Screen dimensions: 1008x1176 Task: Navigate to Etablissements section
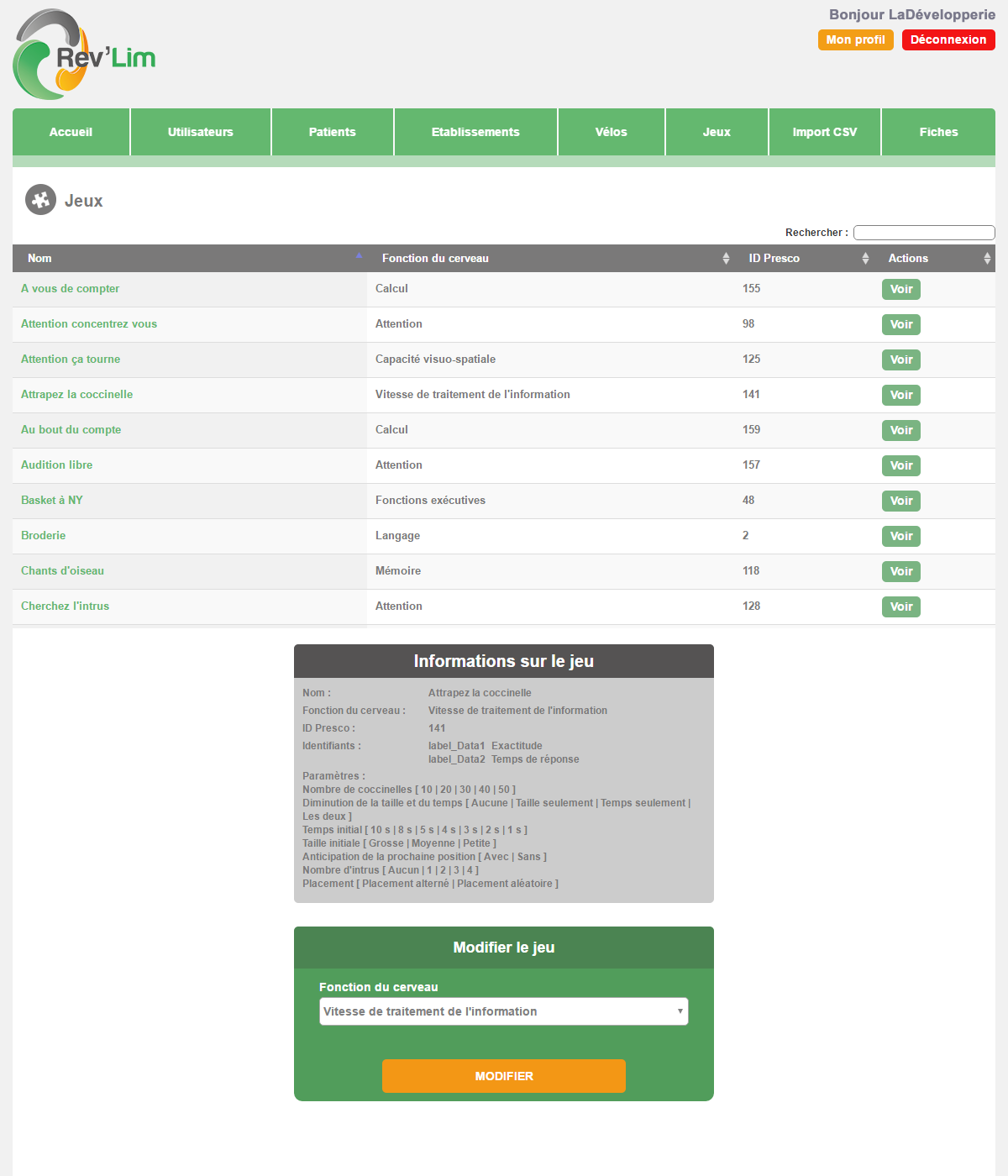pyautogui.click(x=475, y=132)
